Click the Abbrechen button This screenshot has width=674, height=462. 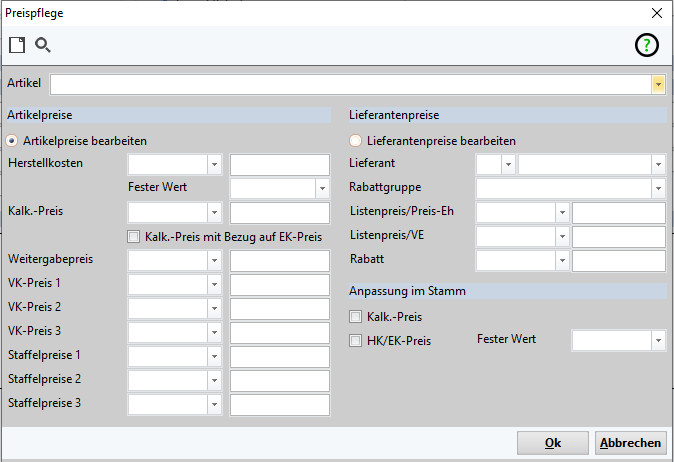point(630,443)
